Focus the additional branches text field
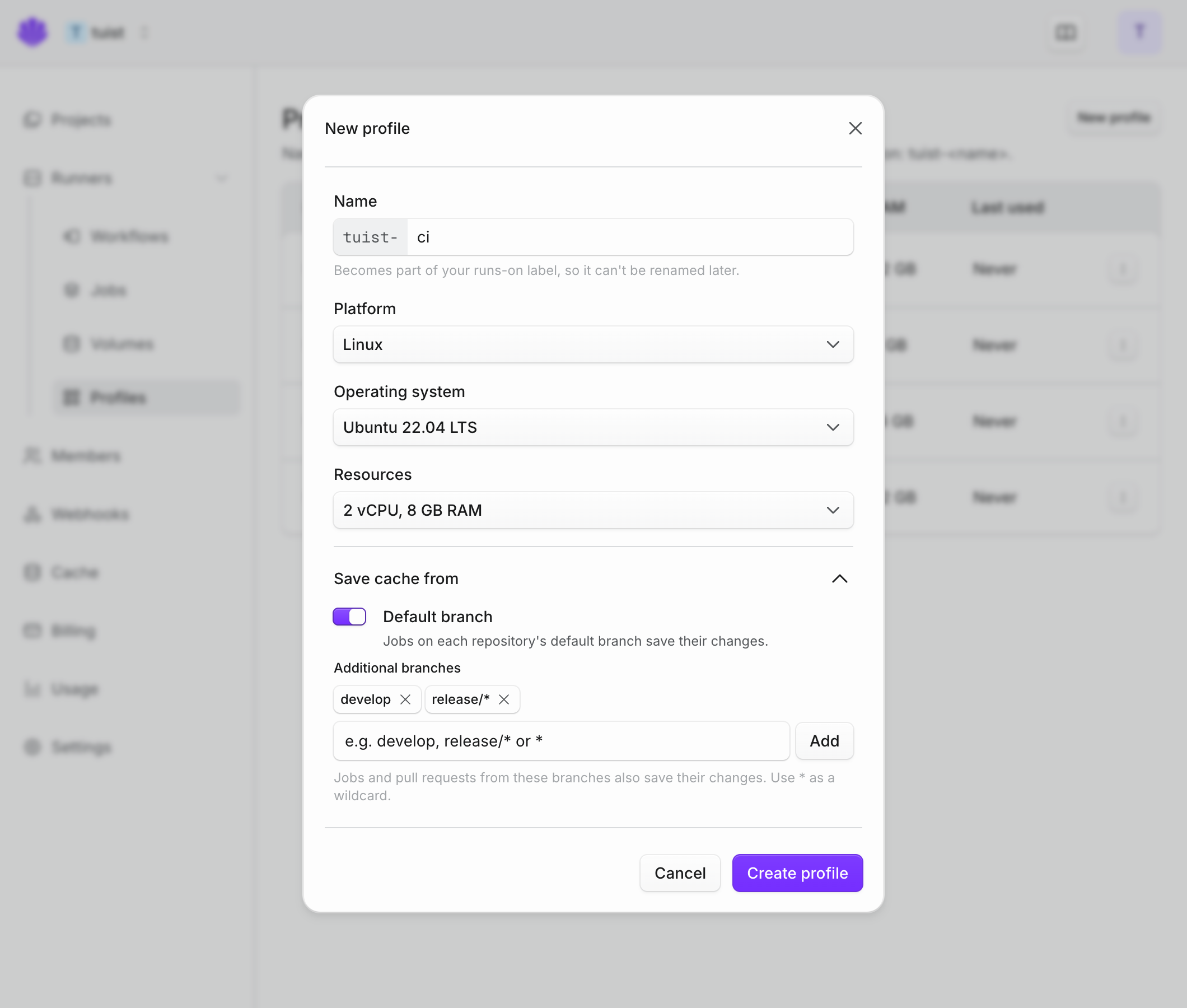Screen dimensions: 1187x1008 (x=561, y=741)
